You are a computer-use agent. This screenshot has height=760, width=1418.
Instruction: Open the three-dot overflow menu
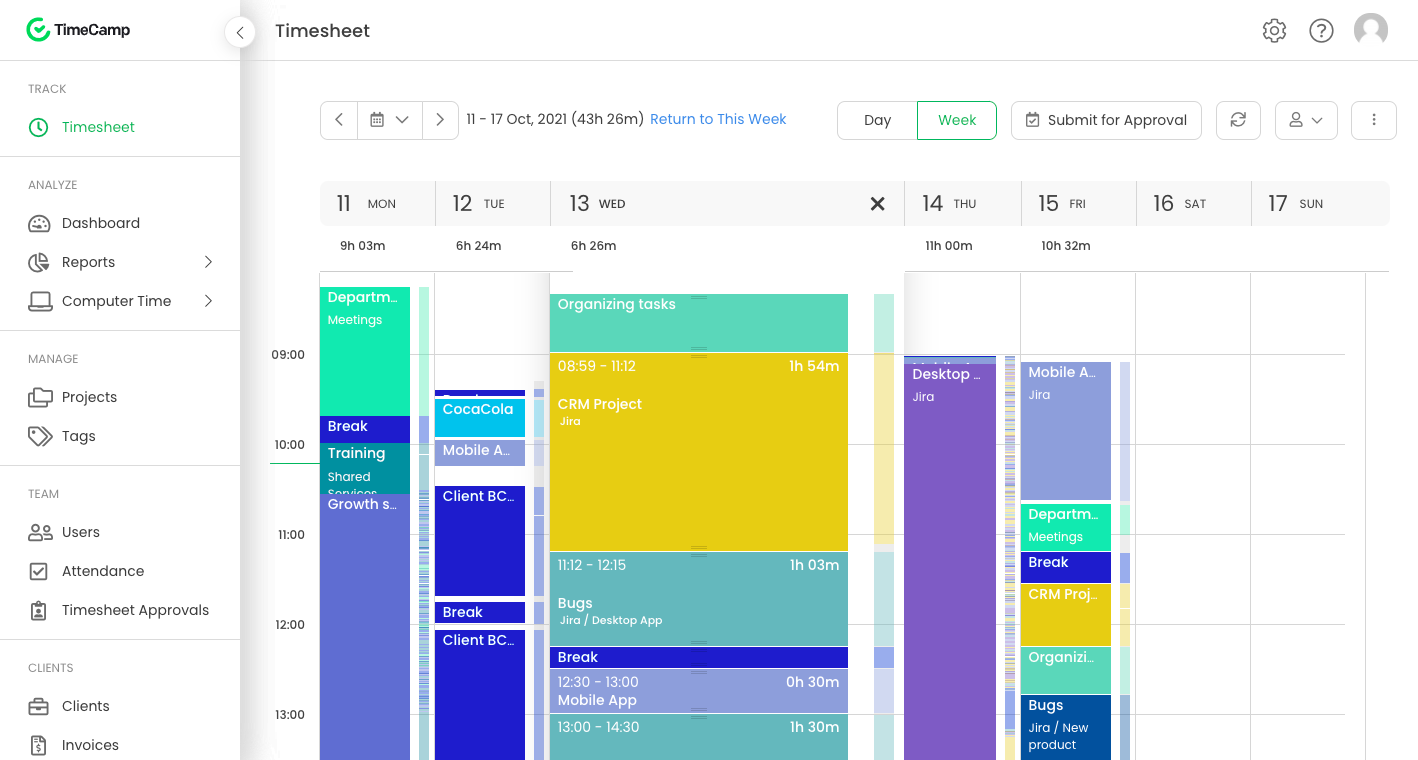1374,120
